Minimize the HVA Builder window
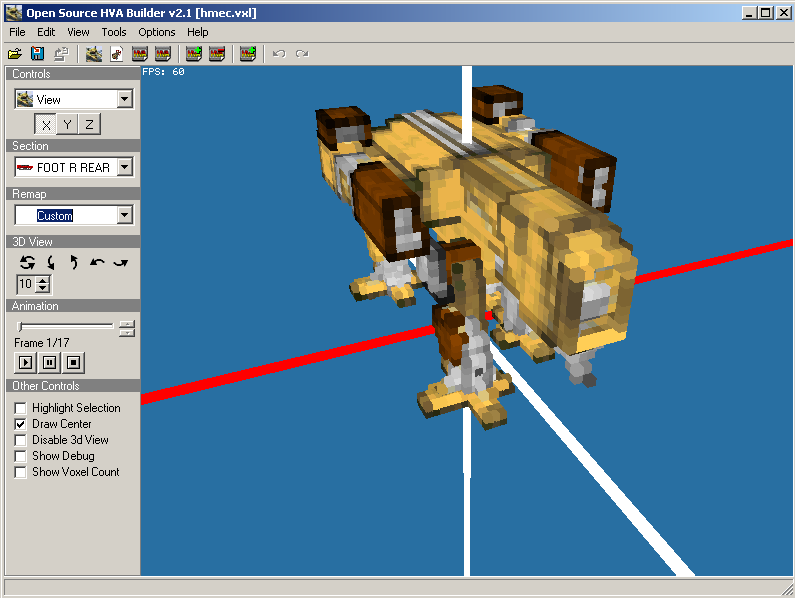The width and height of the screenshot is (795, 598). point(750,13)
